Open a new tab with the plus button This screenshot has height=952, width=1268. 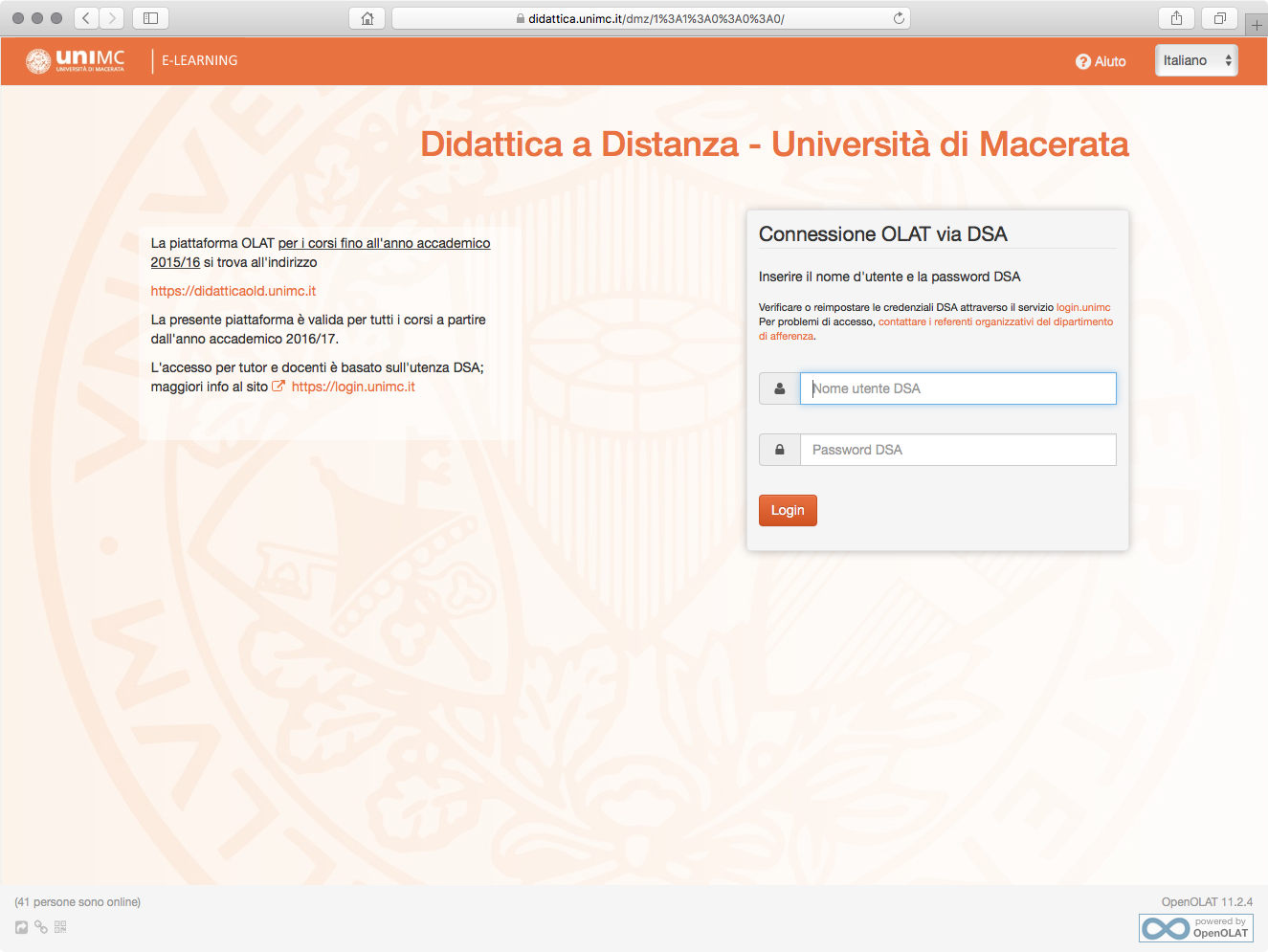(1257, 25)
